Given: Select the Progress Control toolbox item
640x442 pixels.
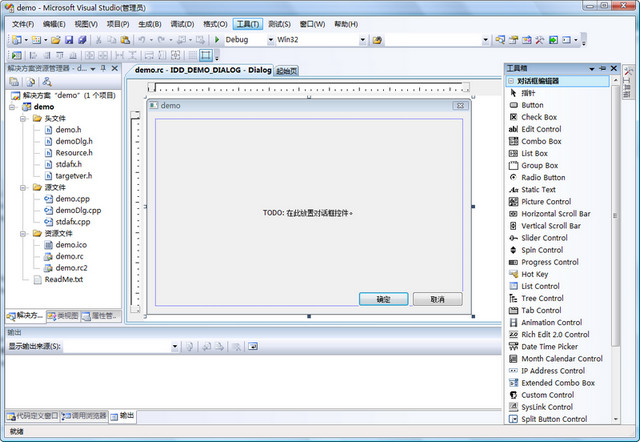Looking at the screenshot, I should (x=549, y=262).
